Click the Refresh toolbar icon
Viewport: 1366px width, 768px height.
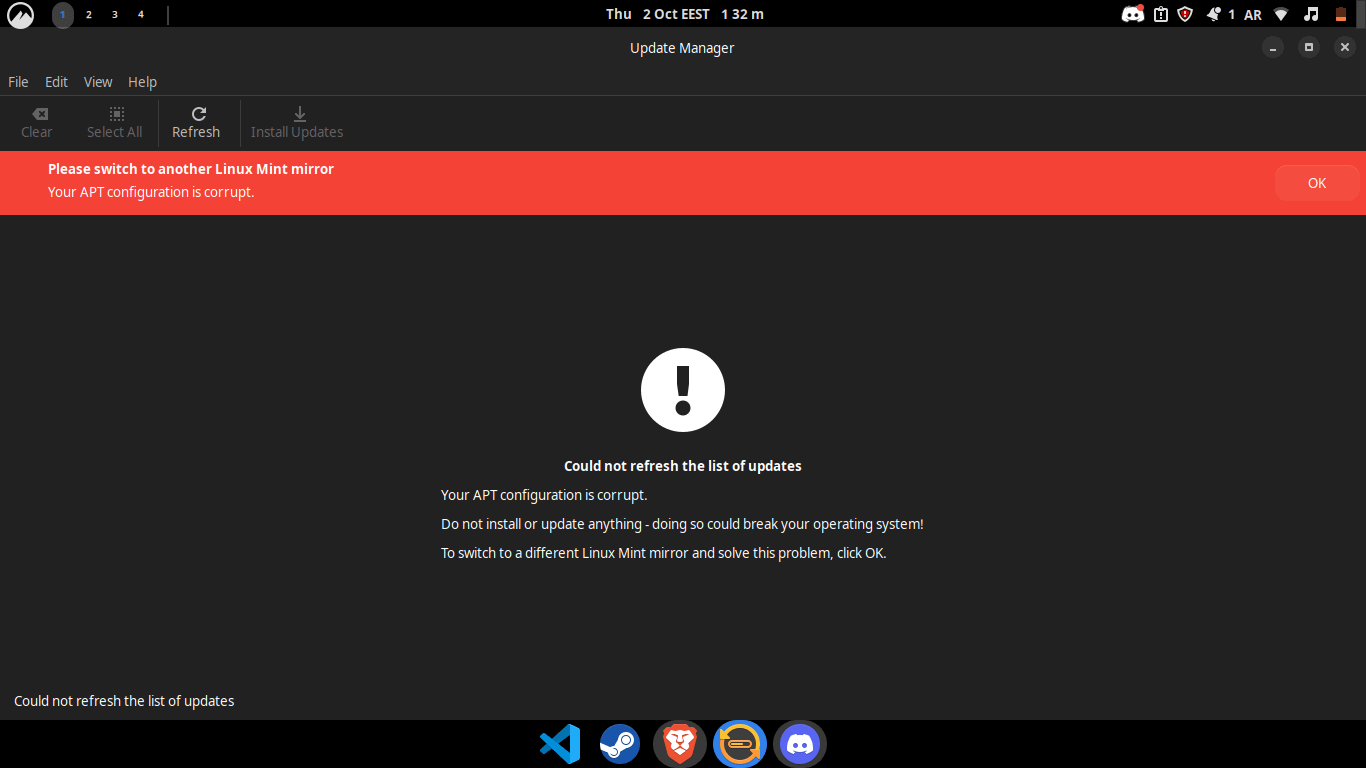(x=198, y=114)
